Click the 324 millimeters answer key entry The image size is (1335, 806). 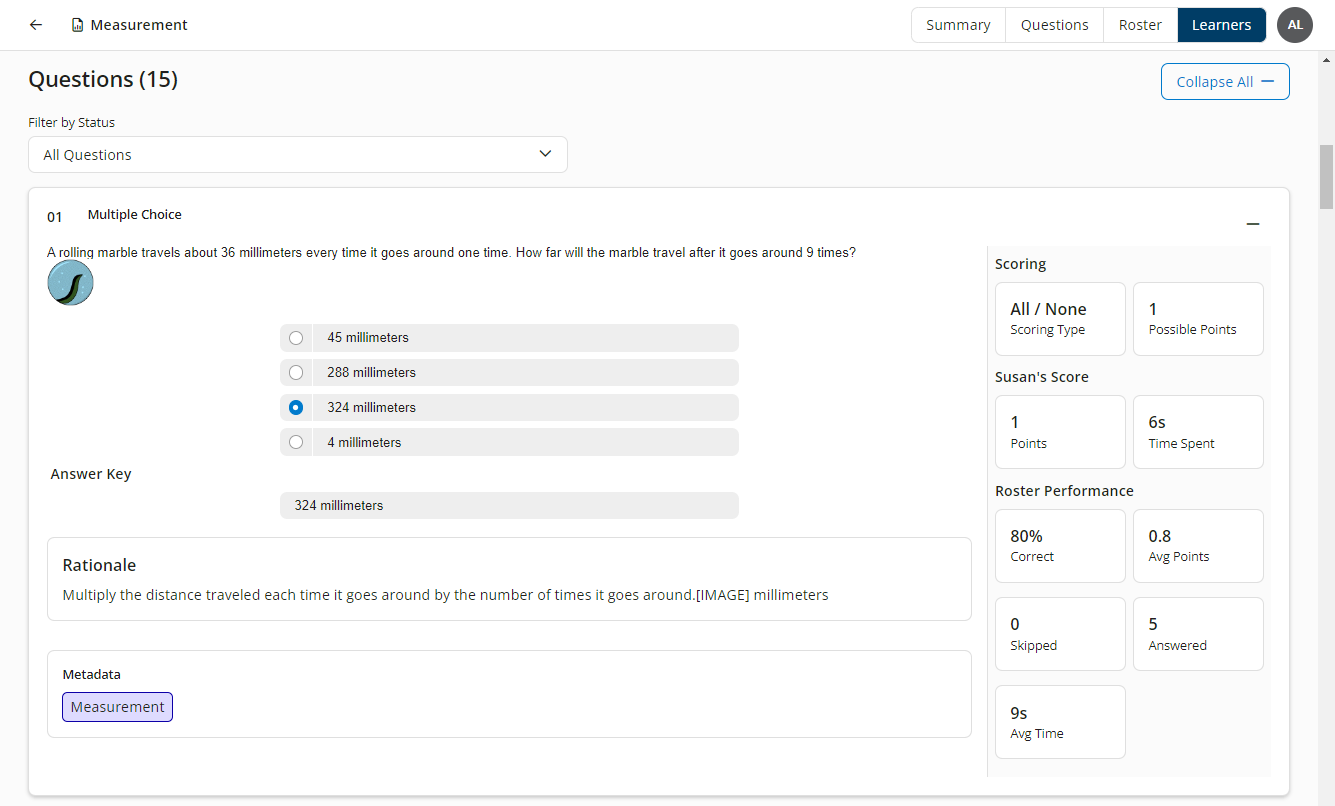click(509, 505)
